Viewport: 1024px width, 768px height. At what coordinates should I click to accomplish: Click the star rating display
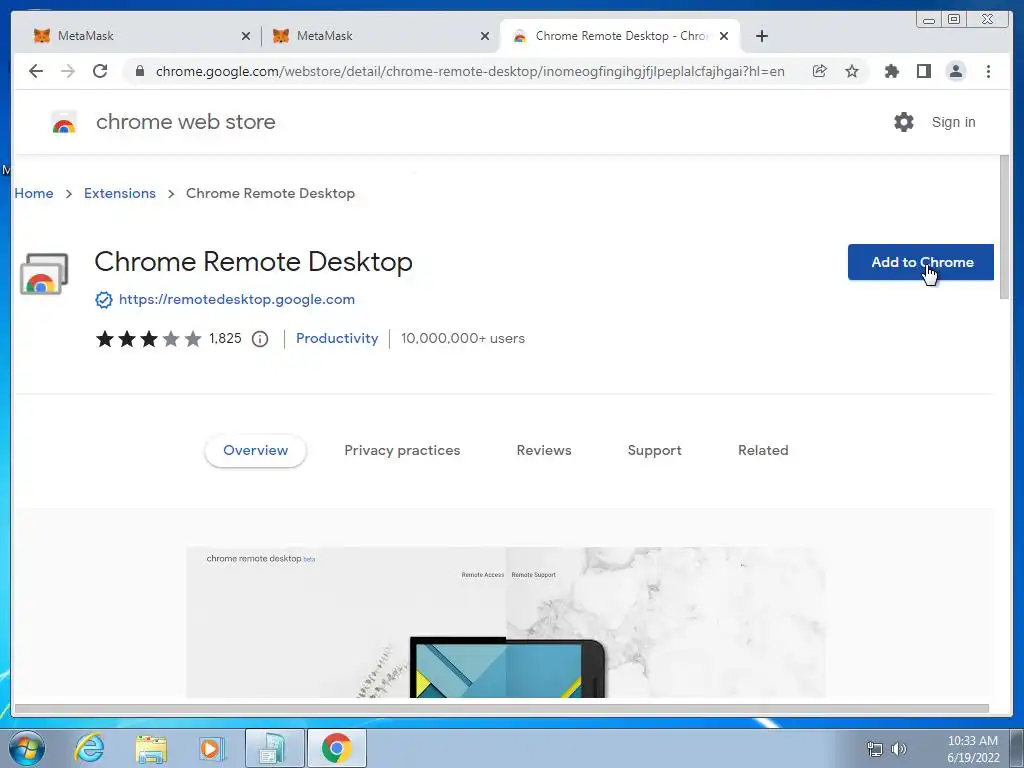tap(149, 339)
